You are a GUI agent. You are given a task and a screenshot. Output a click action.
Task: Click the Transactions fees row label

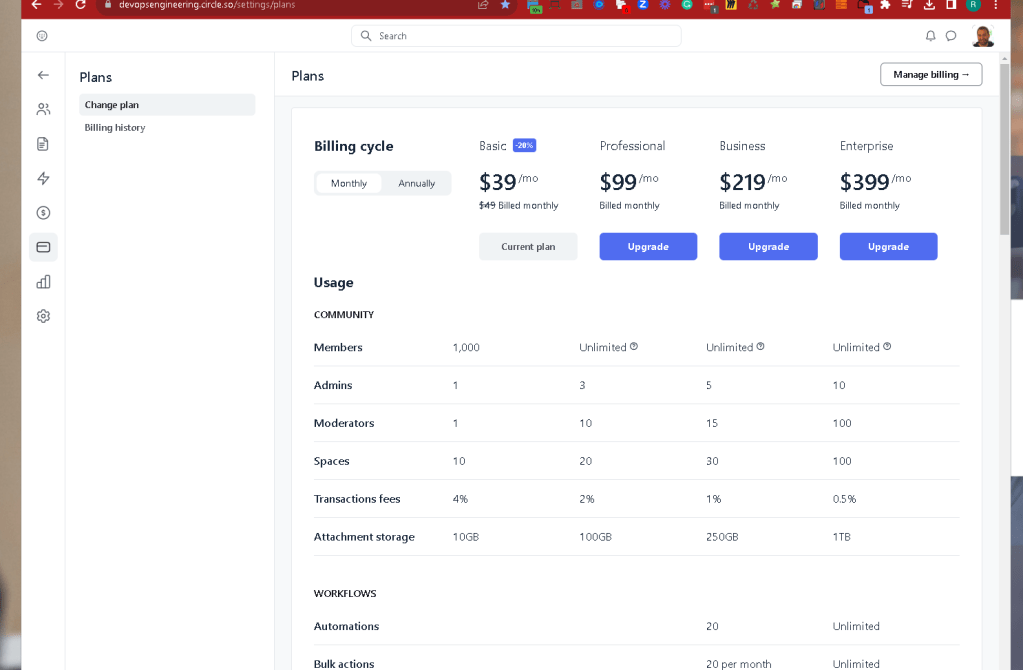pyautogui.click(x=357, y=498)
